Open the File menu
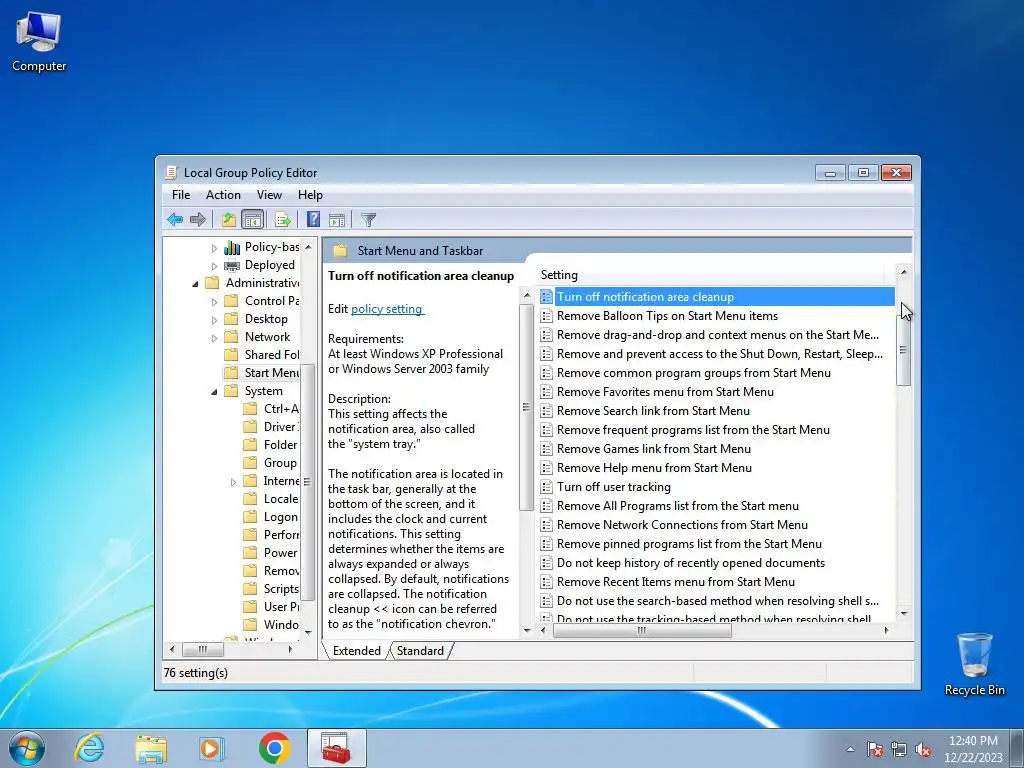Screen dimensions: 1024x768 click(181, 195)
